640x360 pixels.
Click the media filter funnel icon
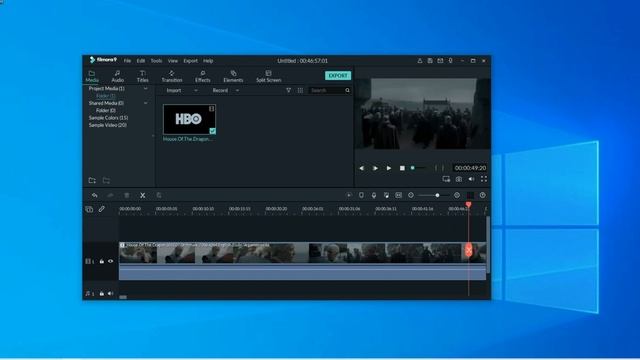click(x=289, y=91)
